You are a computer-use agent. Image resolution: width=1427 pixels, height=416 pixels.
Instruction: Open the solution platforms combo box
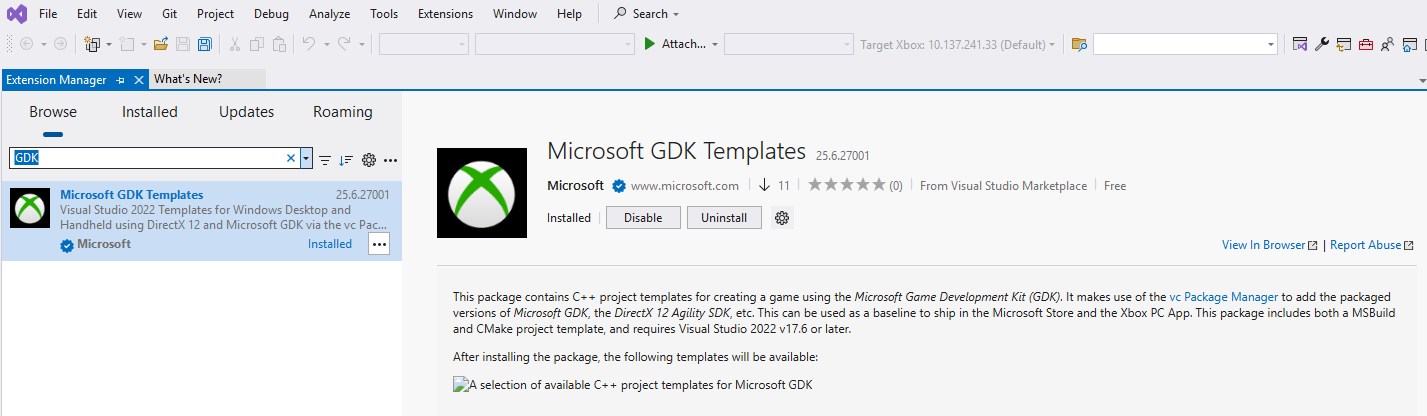pyautogui.click(x=555, y=44)
